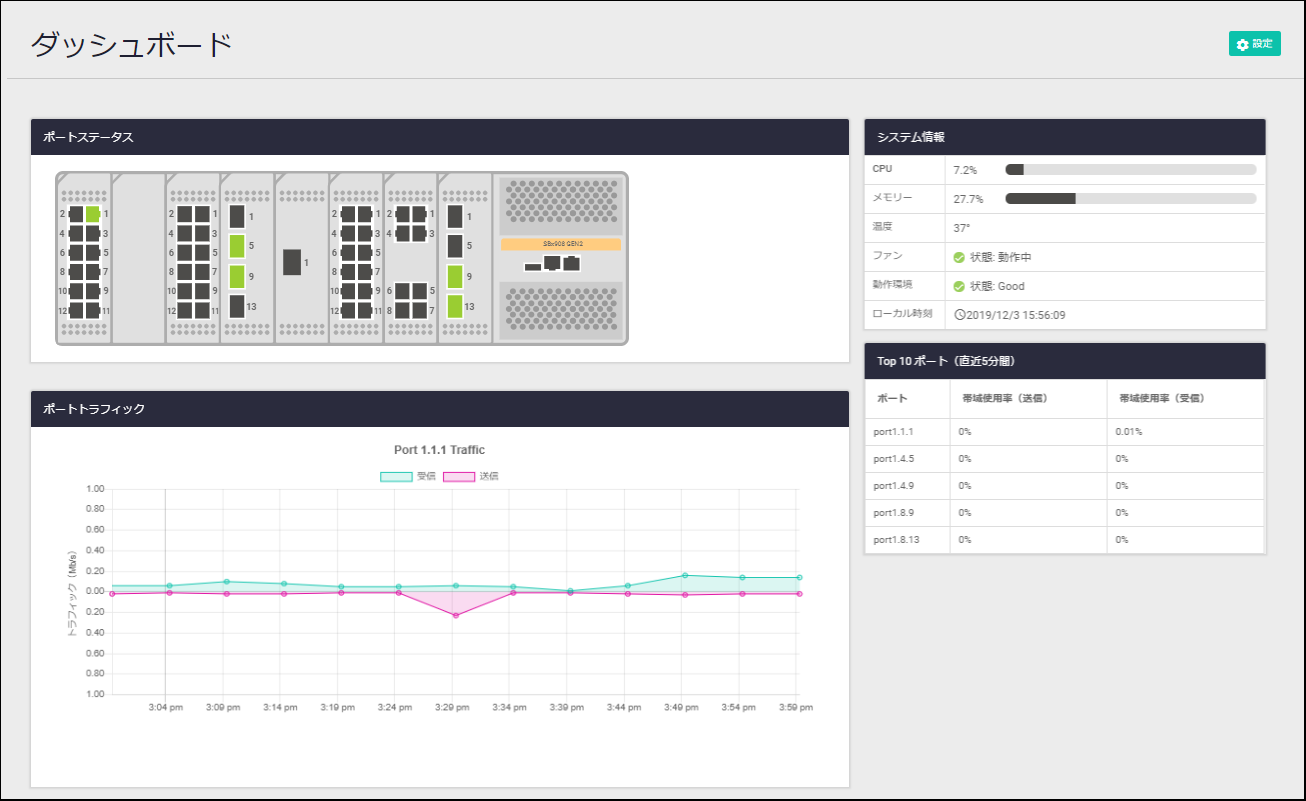
Task: Select port1.8.13 row in Top 10 table
Action: pos(1064,540)
